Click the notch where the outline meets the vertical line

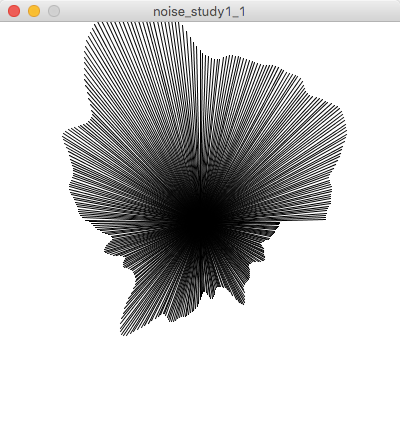201,53
